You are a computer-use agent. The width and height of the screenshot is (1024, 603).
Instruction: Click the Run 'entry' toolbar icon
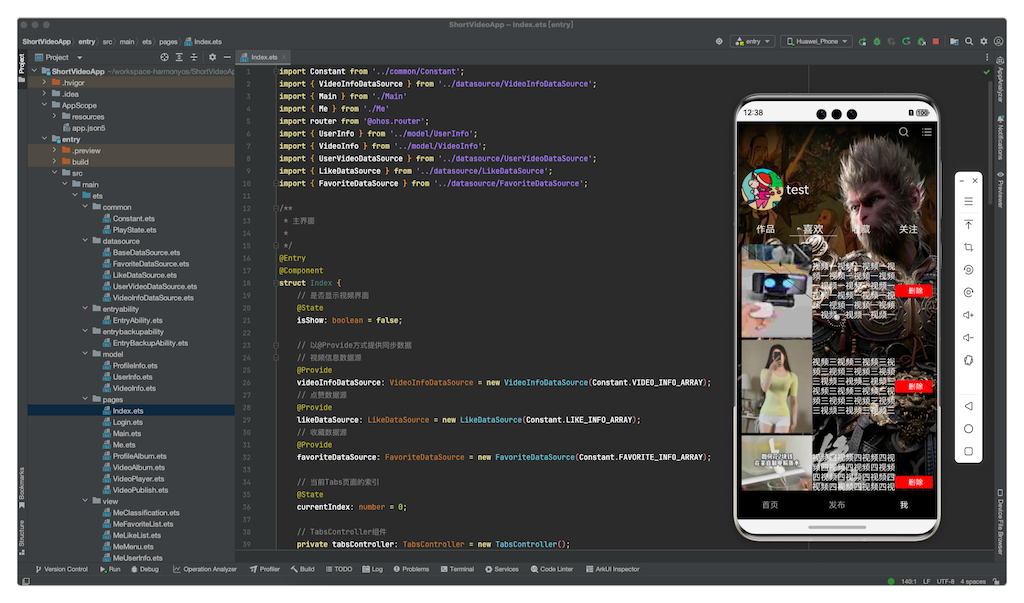[862, 41]
